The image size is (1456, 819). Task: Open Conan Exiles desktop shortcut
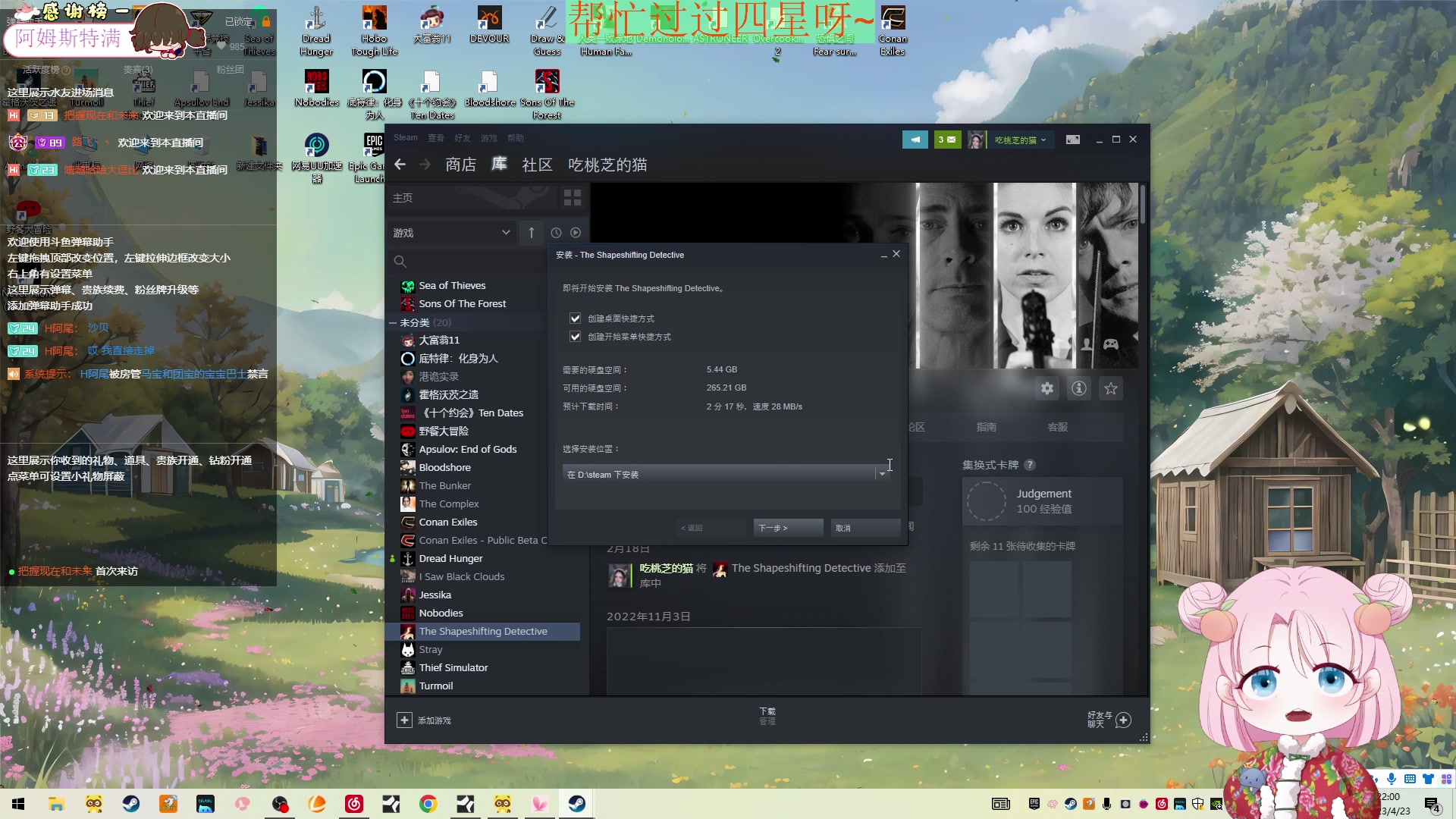(893, 30)
